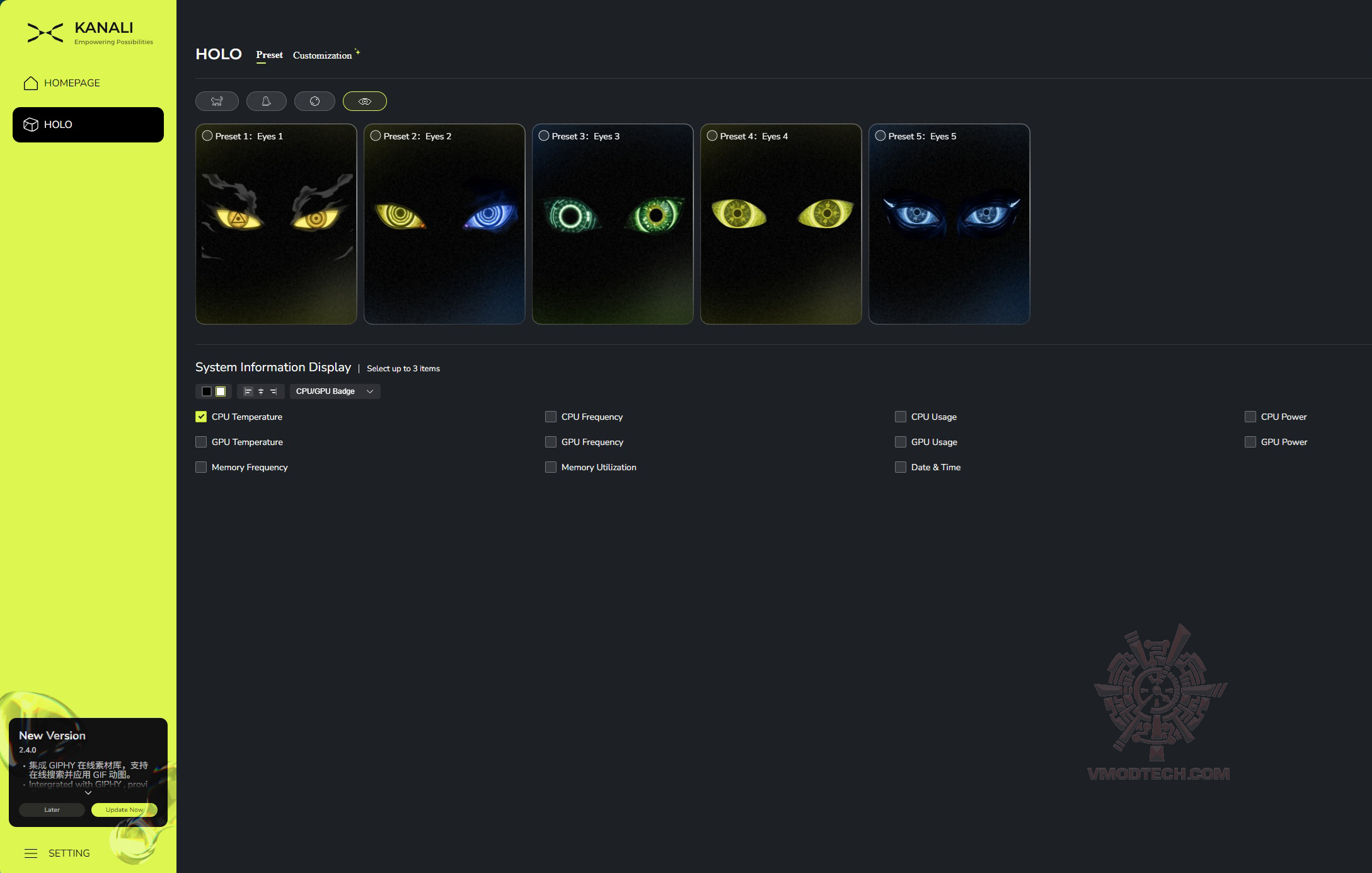
Task: Click the "New Version" title text
Action: [x=52, y=736]
